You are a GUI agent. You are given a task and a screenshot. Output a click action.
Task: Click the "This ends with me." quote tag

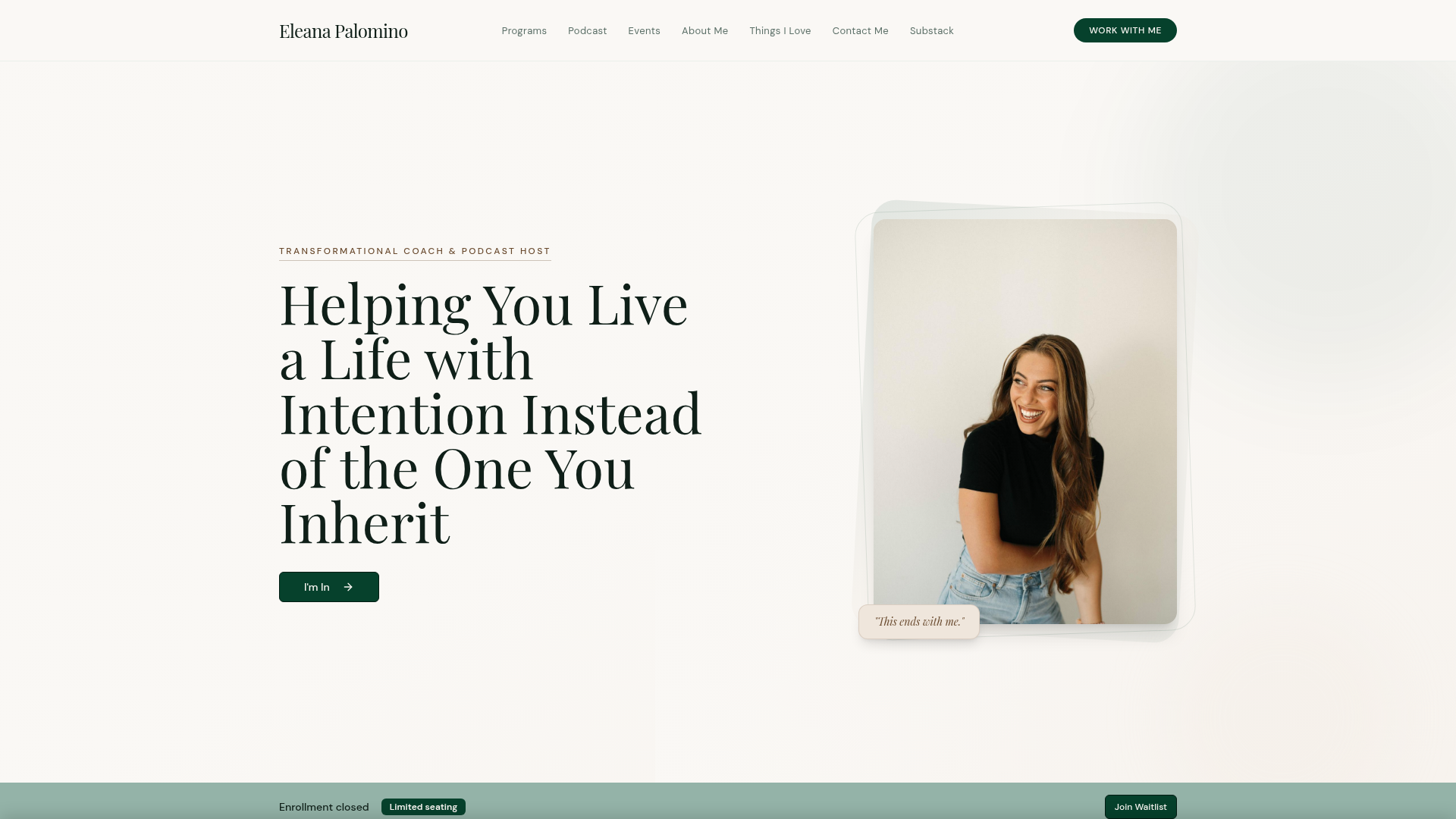click(919, 622)
